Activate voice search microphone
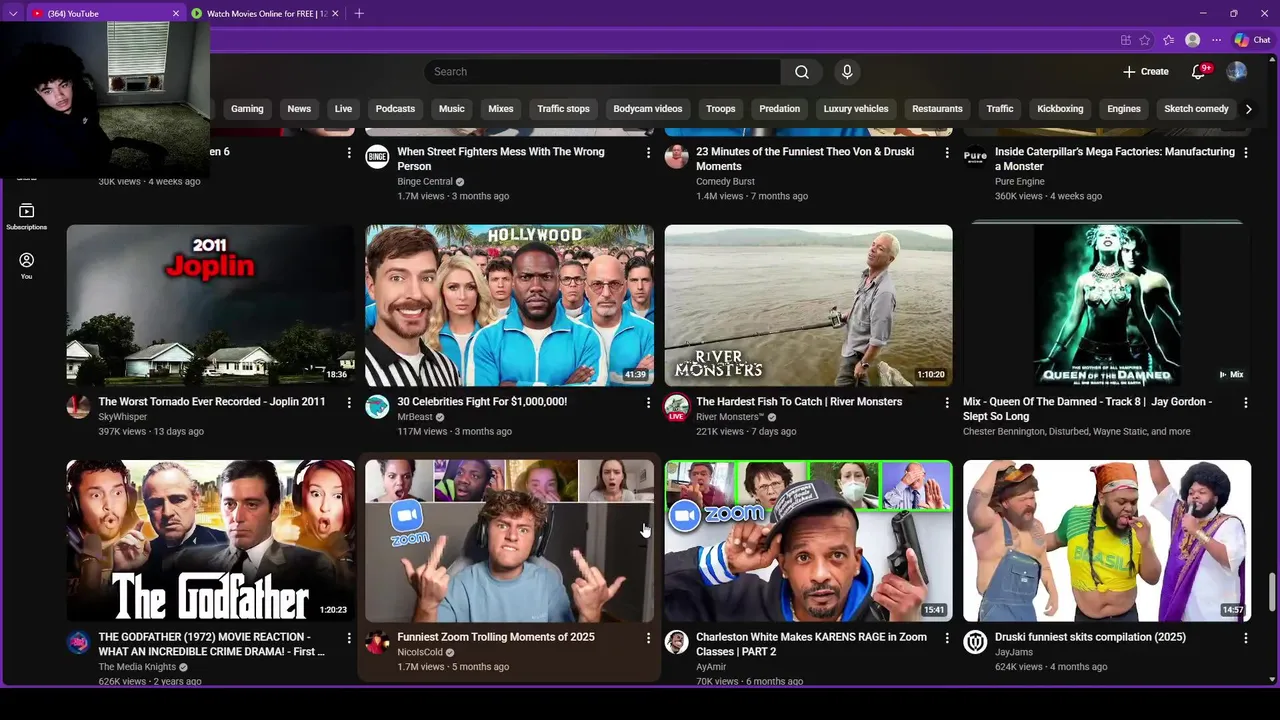The image size is (1280, 720). pos(847,72)
